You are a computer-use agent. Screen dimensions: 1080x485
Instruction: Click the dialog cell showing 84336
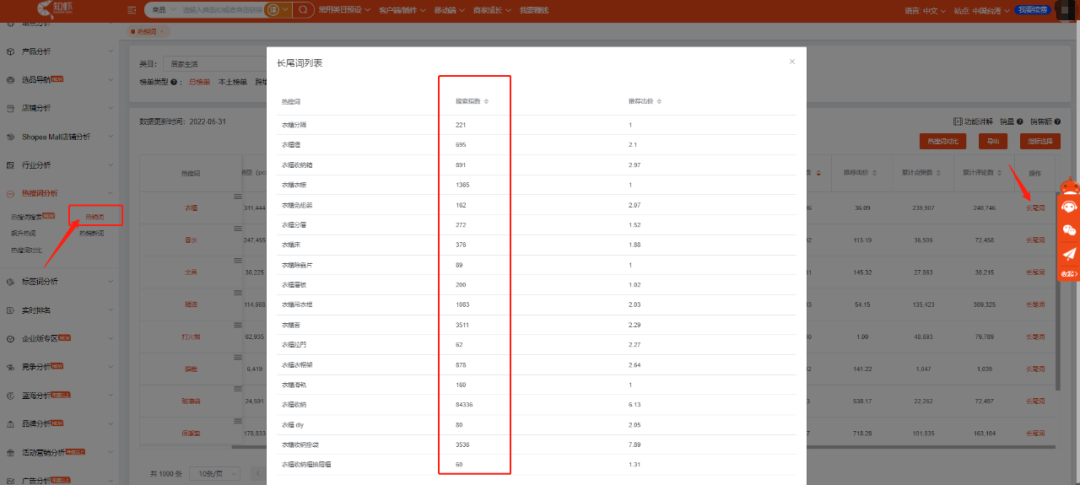[464, 404]
